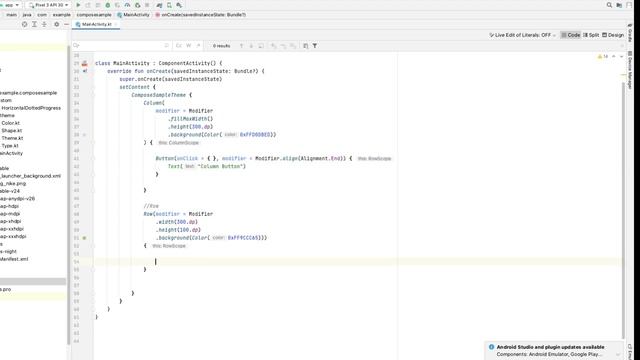Close the MainActivity.kt editor tab
The width and height of the screenshot is (640, 360).
click(x=116, y=24)
